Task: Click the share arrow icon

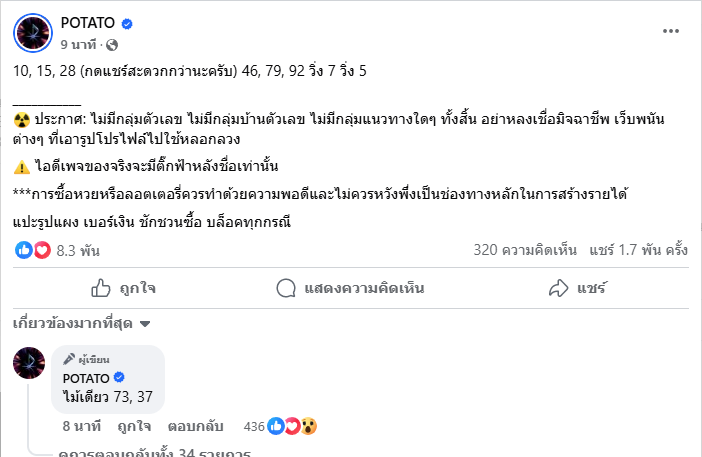Action: 558,288
